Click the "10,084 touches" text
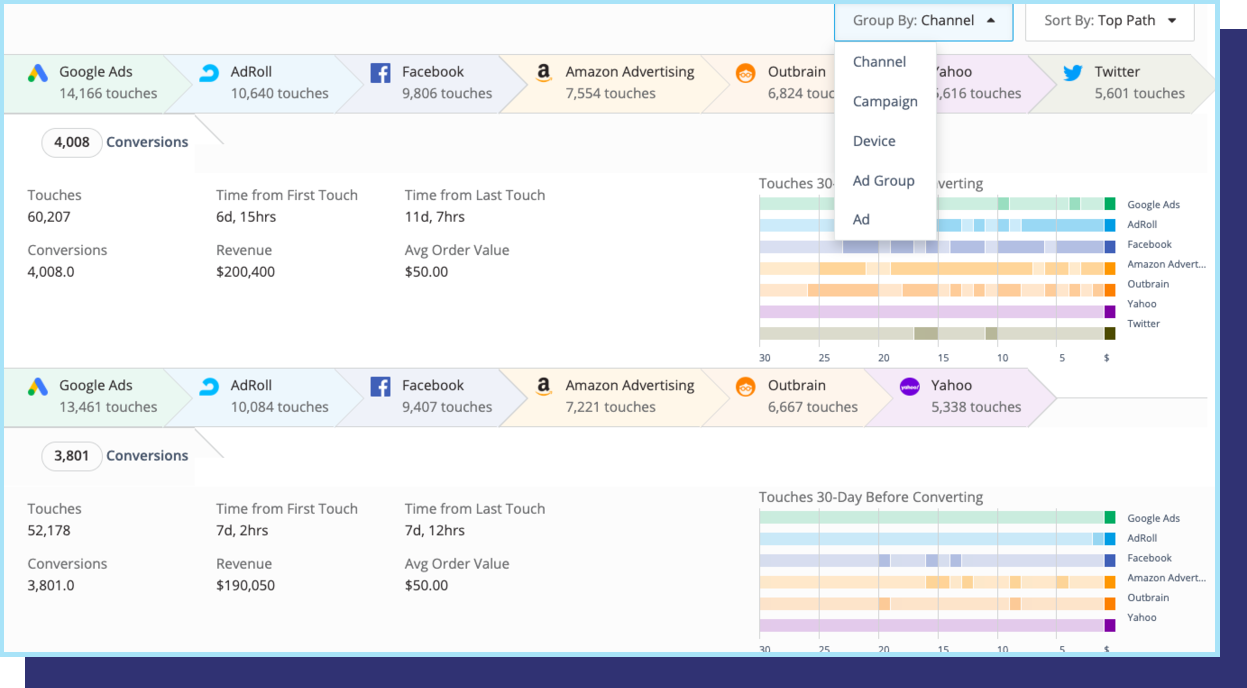This screenshot has height=688, width=1247. (x=280, y=408)
